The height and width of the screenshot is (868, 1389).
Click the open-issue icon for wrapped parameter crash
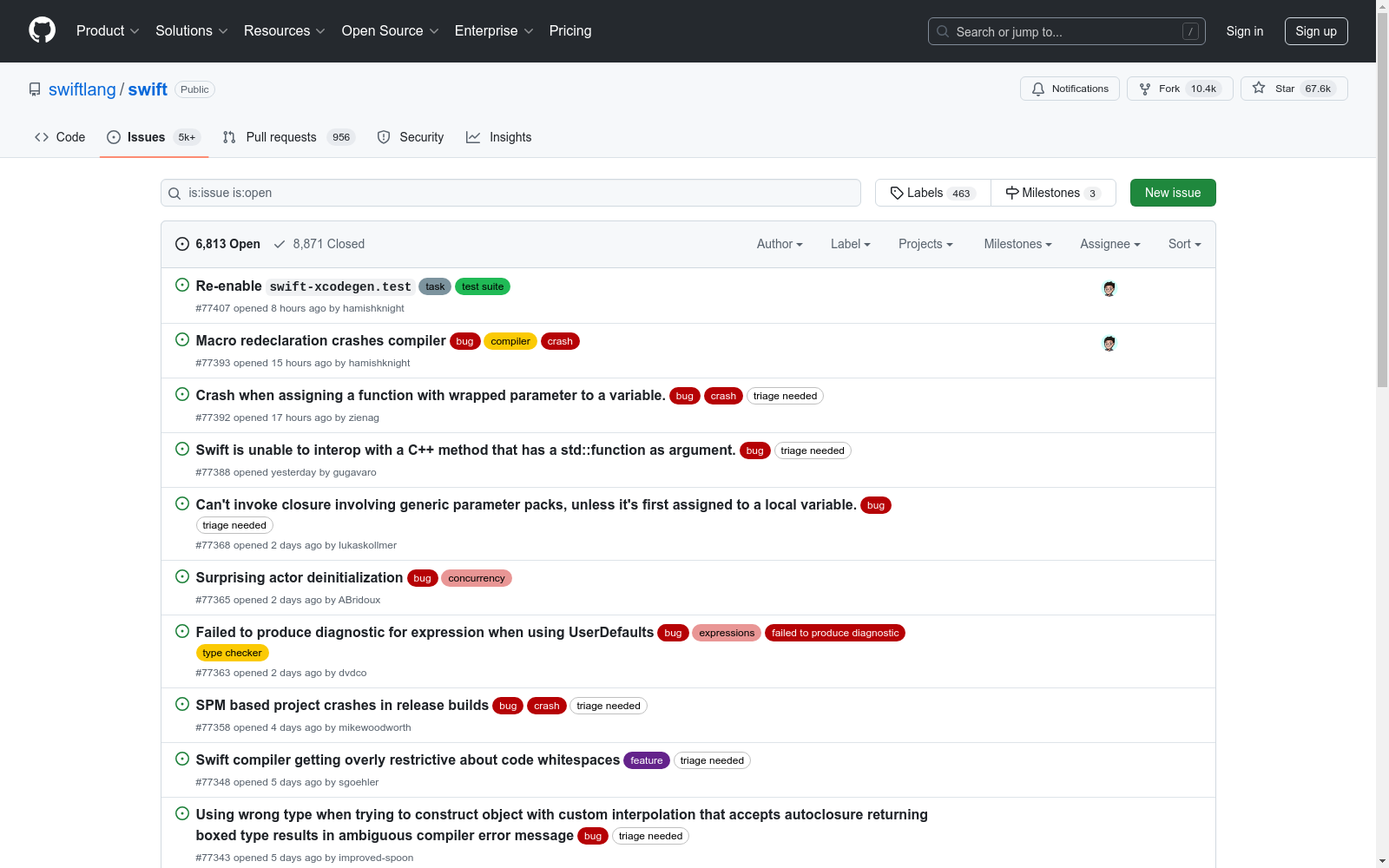point(182,394)
